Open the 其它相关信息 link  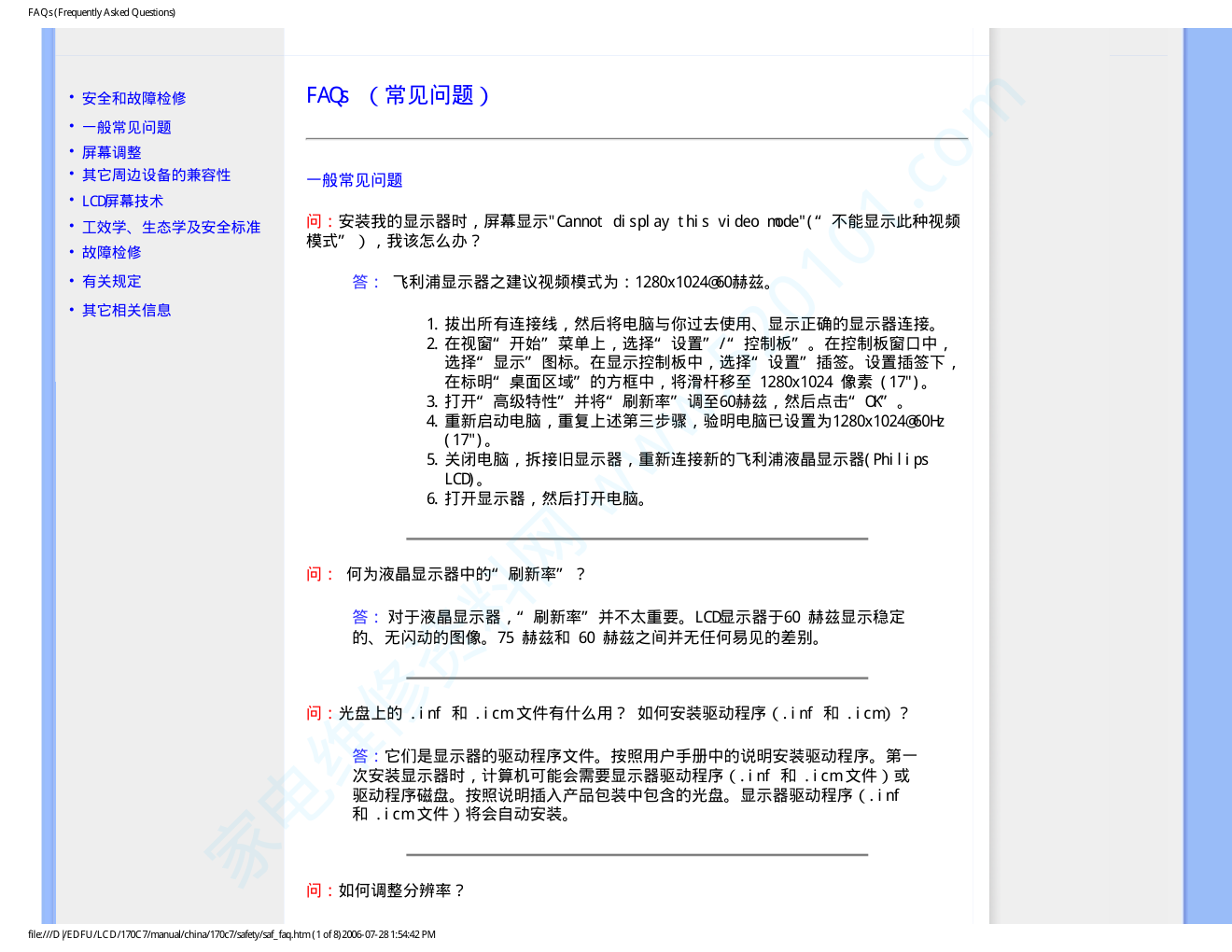[126, 310]
